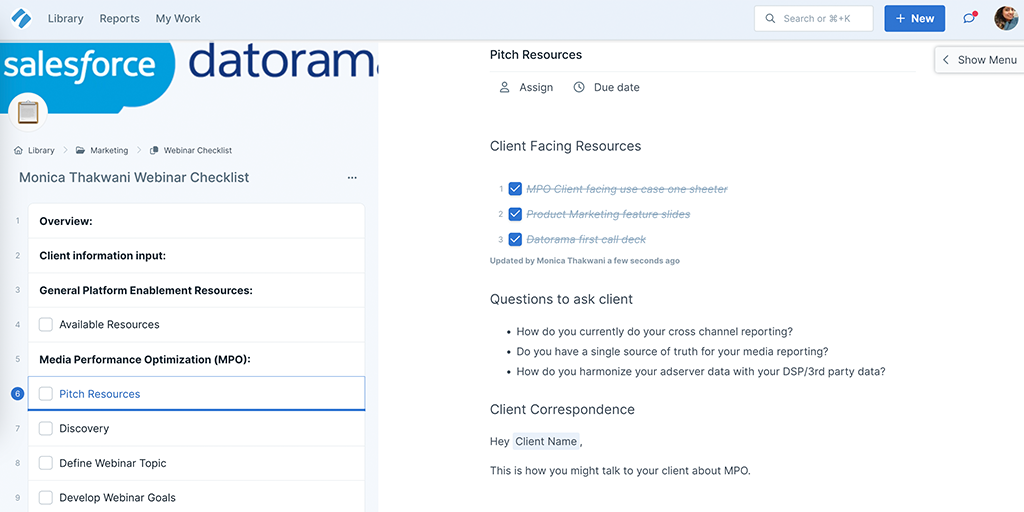Click the Monica Thakwani Webinar Checklist title
This screenshot has width=1024, height=512.
(x=134, y=178)
